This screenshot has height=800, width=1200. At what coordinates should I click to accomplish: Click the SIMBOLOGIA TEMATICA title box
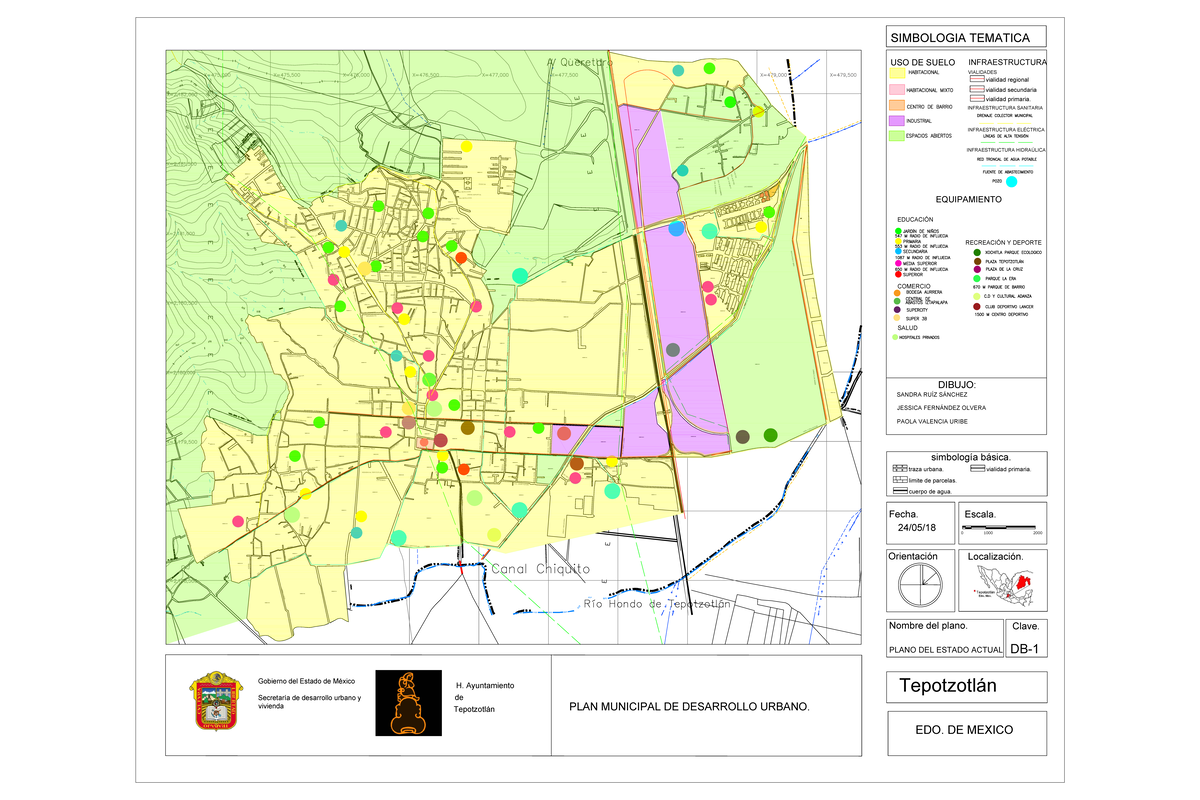[x=965, y=37]
